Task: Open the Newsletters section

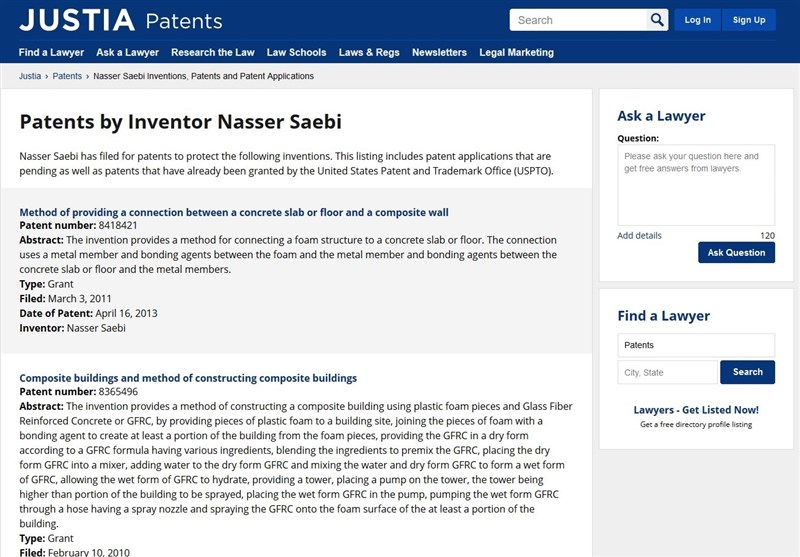Action: (x=439, y=52)
